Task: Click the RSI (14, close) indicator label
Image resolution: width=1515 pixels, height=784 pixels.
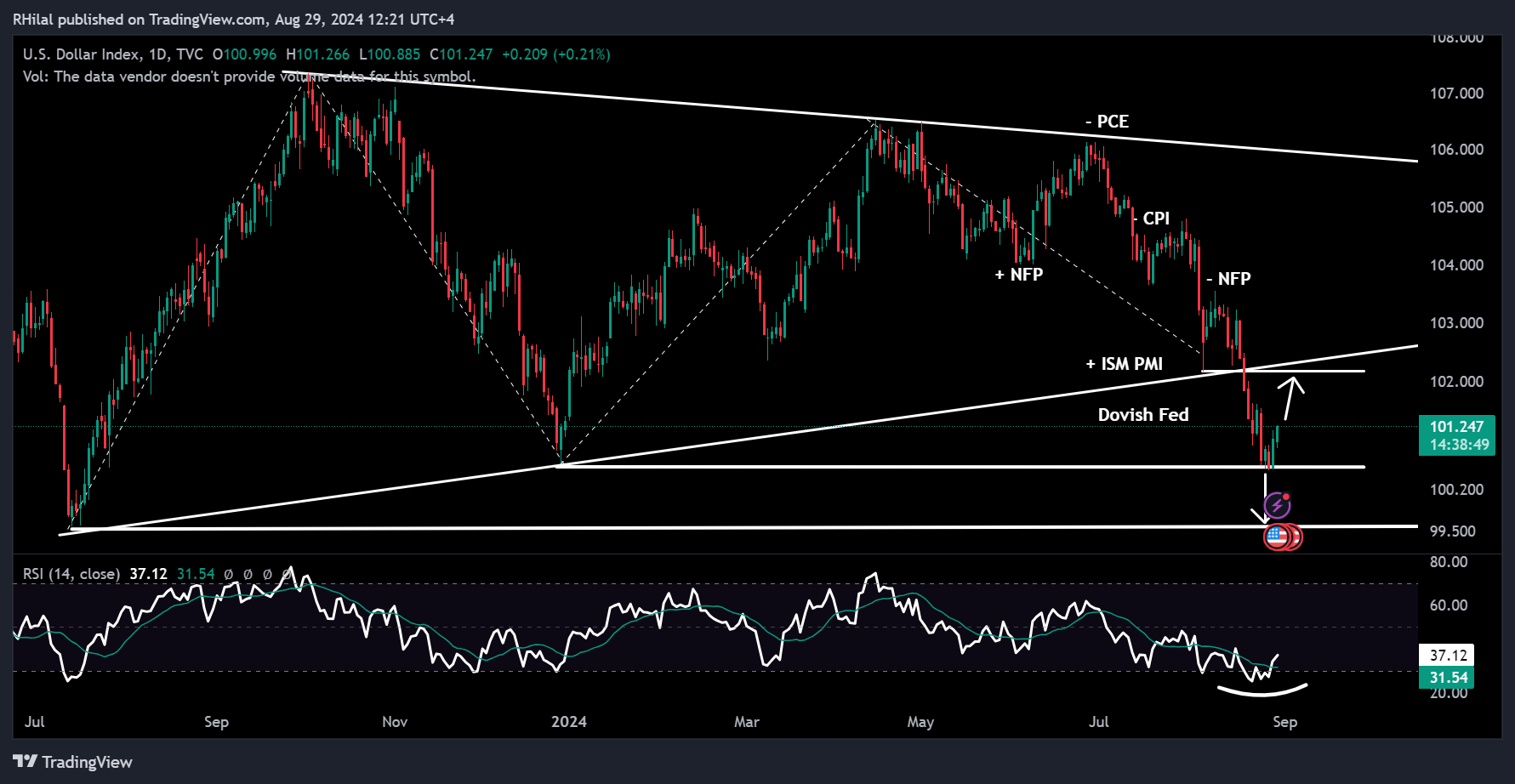Action: [71, 574]
